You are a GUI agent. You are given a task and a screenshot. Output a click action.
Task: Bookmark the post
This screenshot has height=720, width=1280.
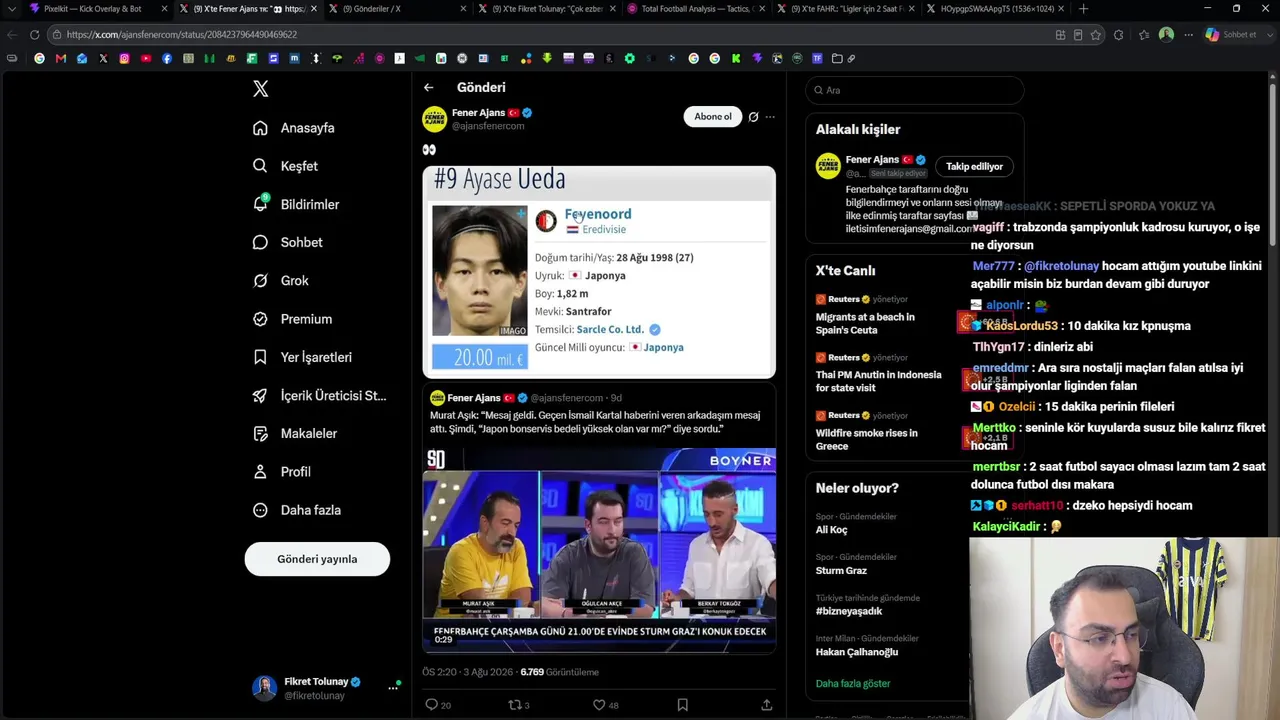(x=682, y=705)
